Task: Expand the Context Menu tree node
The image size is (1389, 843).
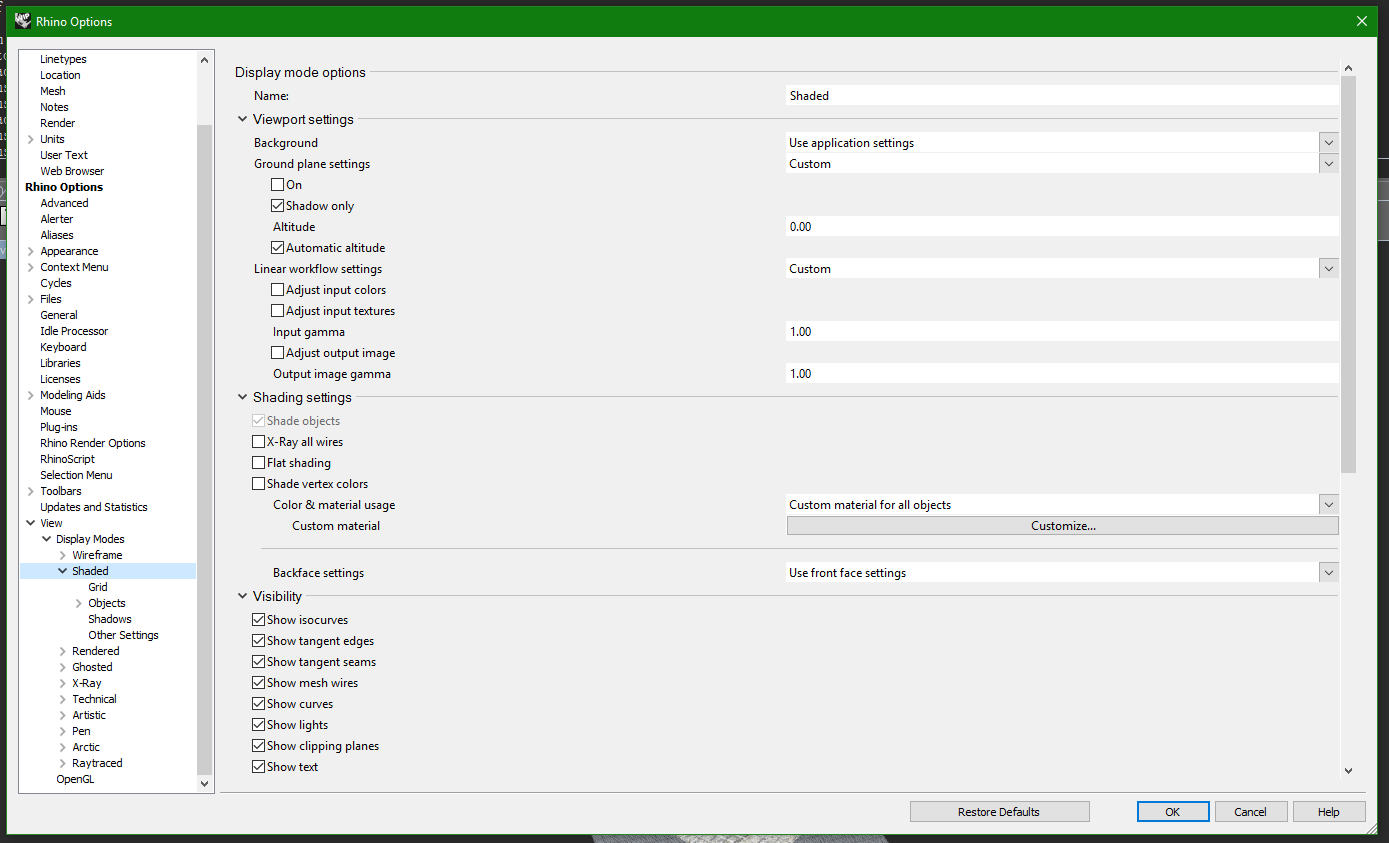Action: [31, 267]
